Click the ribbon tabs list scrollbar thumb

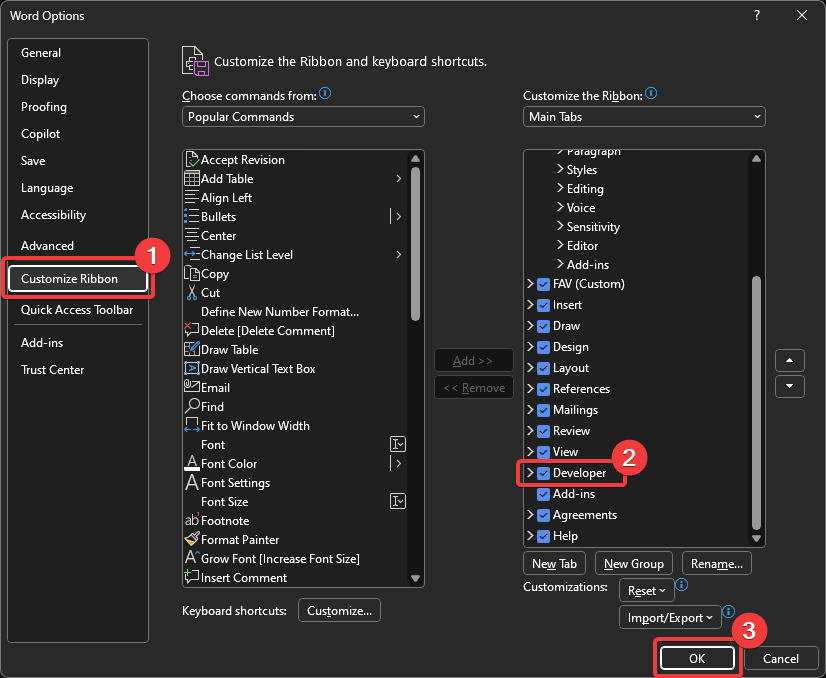[756, 403]
